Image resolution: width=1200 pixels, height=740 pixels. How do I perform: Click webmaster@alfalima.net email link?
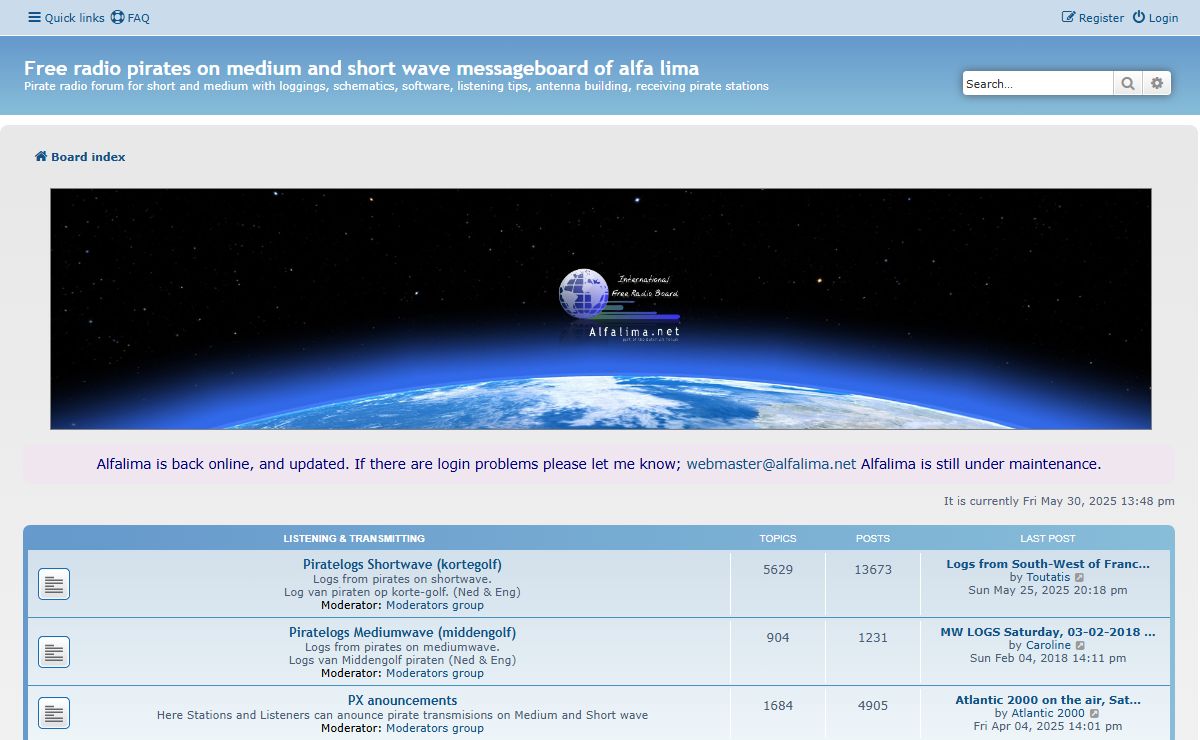coord(771,464)
